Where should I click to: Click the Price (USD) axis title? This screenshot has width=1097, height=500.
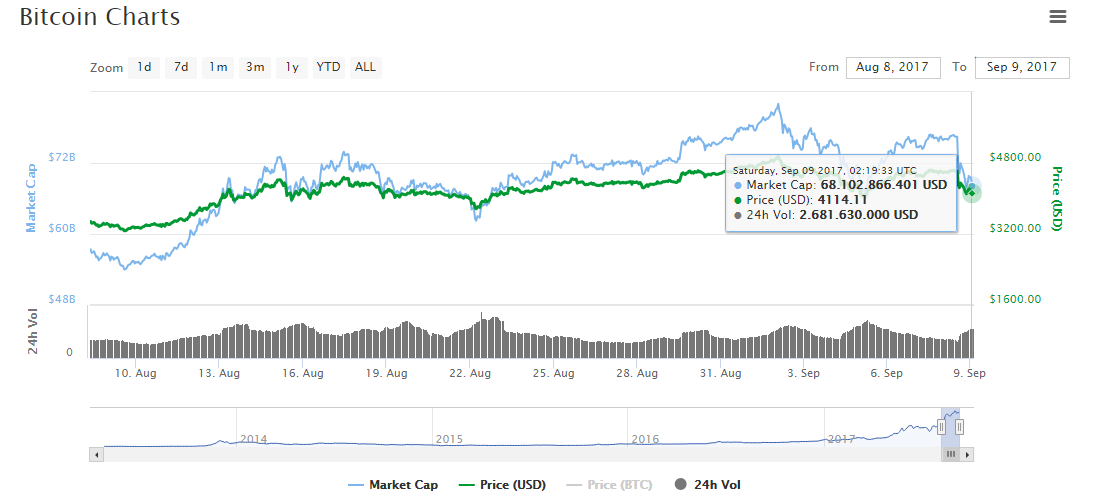[x=1057, y=198]
